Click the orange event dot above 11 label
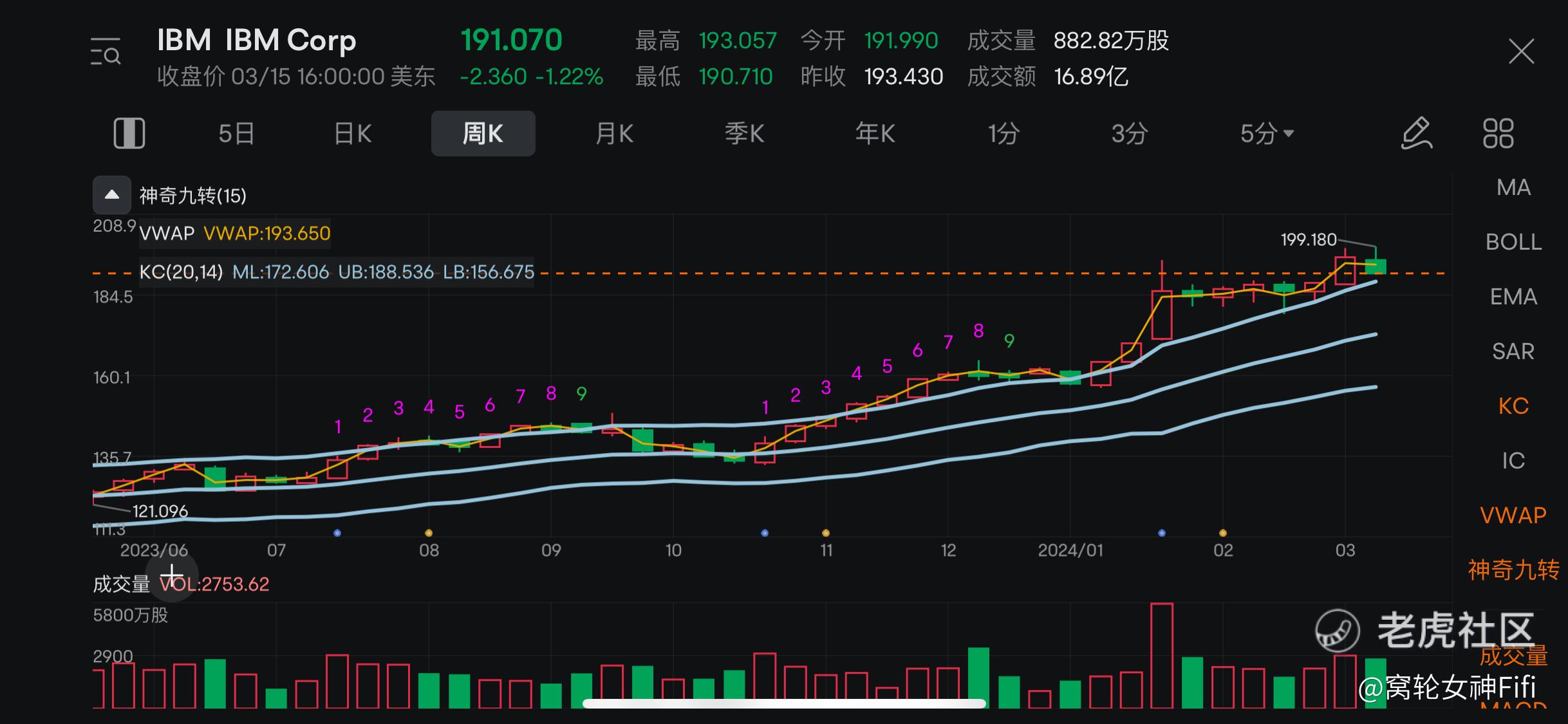1568x724 pixels. [x=826, y=533]
